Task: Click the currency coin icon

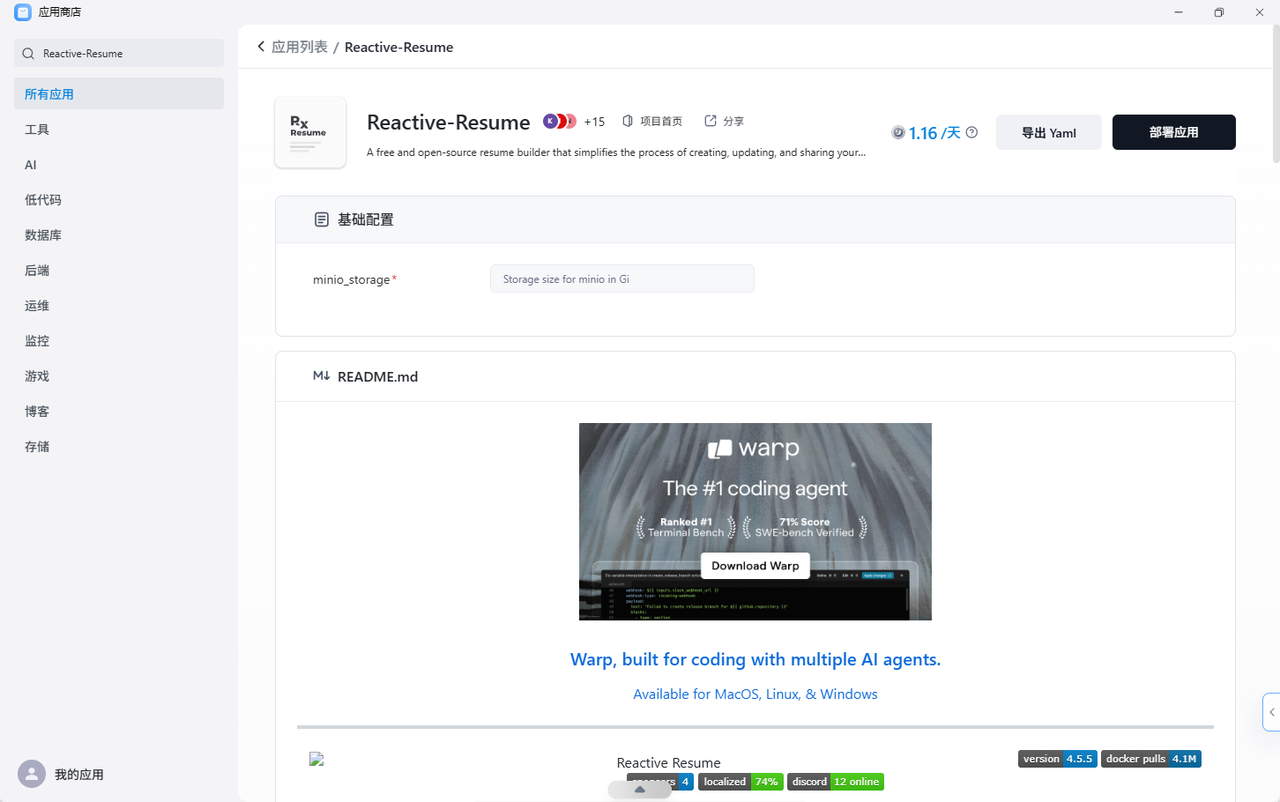Action: tap(898, 132)
